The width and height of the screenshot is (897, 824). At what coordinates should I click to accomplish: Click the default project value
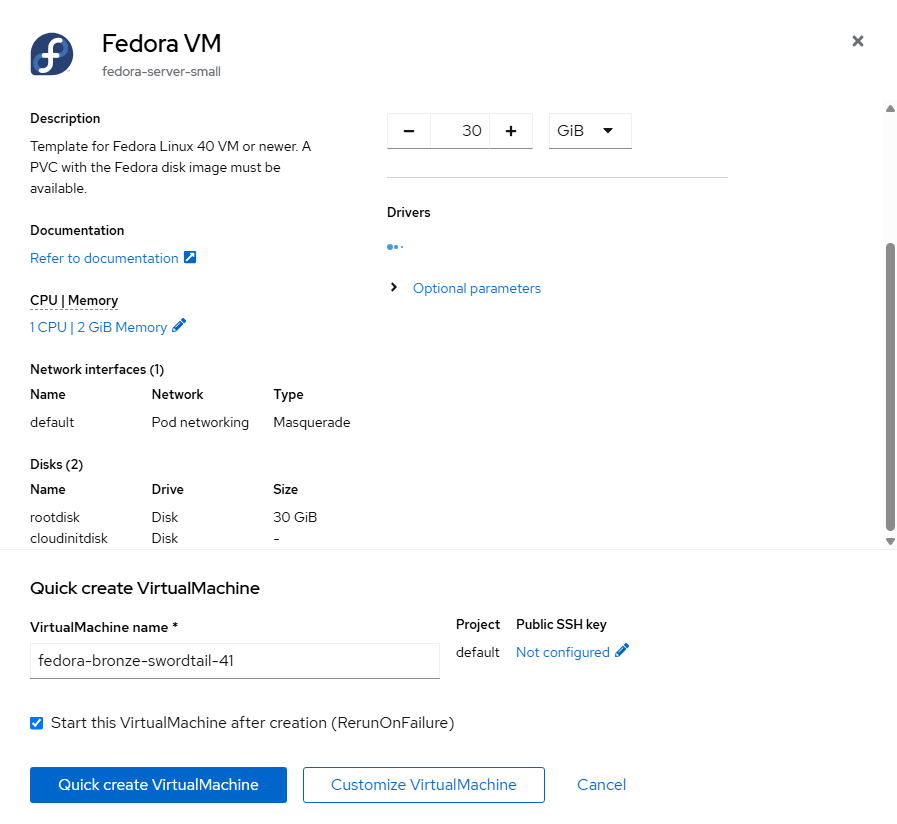pyautogui.click(x=478, y=652)
